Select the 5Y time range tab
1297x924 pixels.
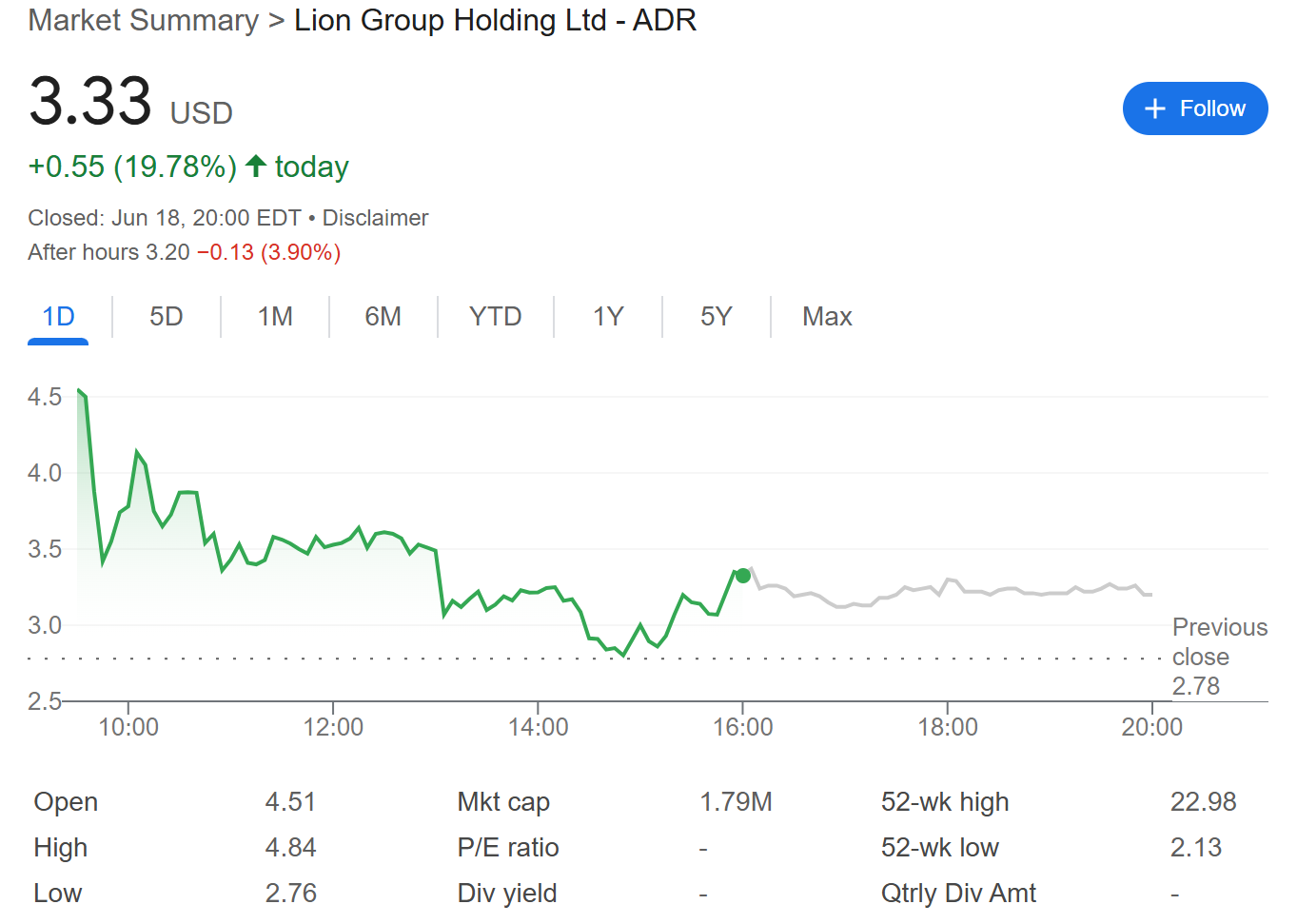pos(717,317)
